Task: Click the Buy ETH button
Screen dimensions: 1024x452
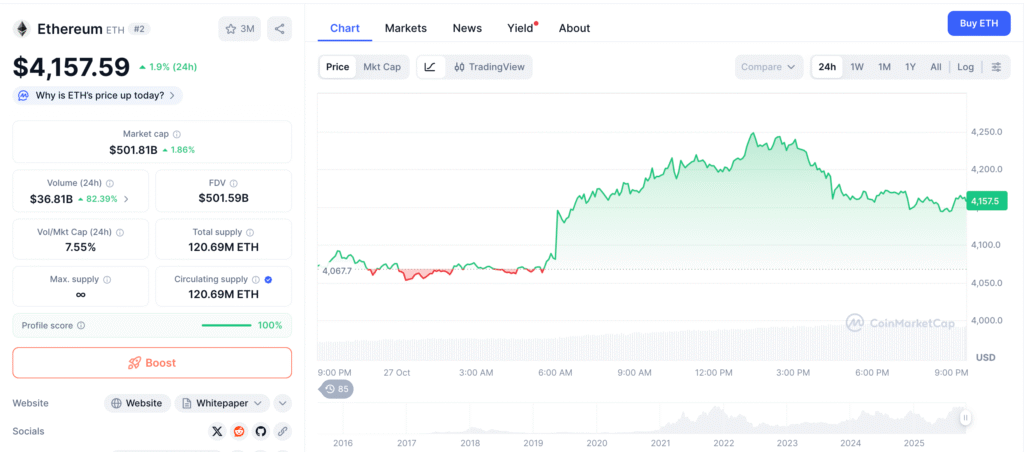Action: tap(978, 23)
